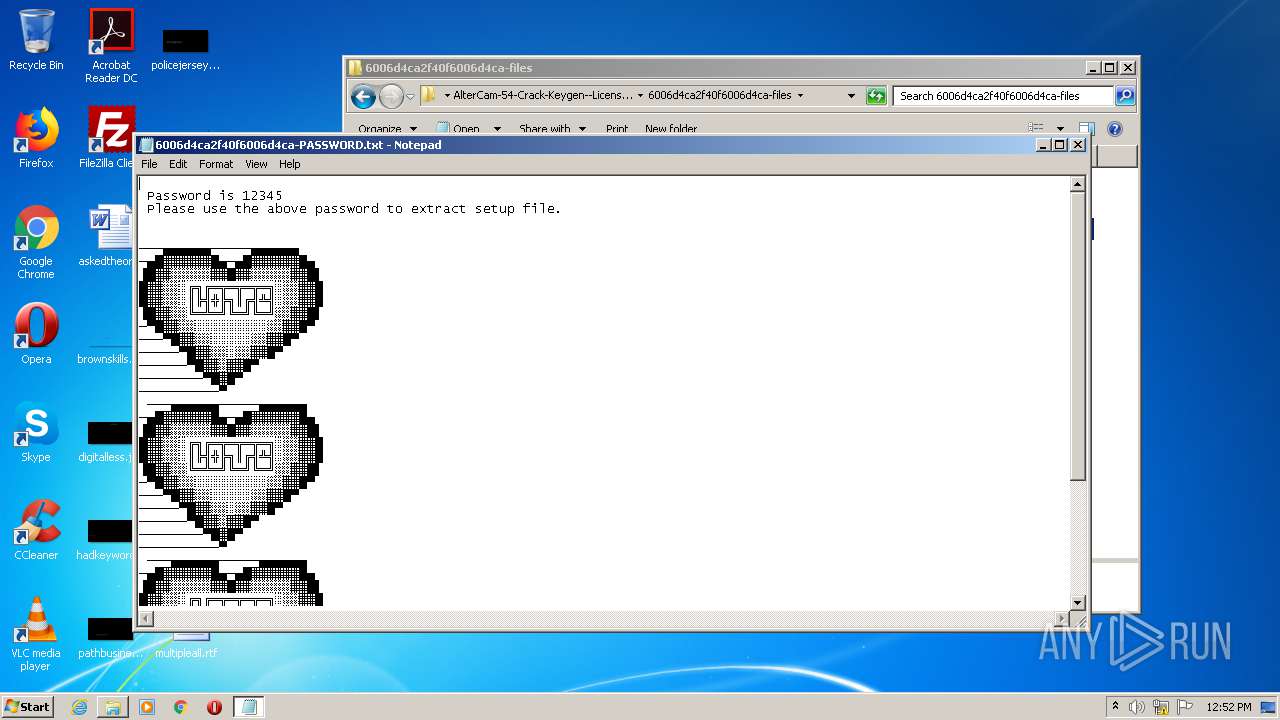Viewport: 1280px width, 720px height.
Task: Open the Notepad Format menu
Action: tap(216, 164)
